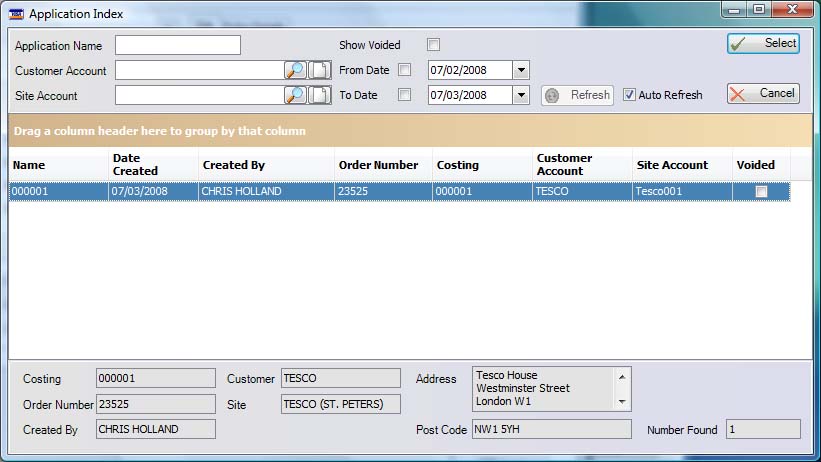Click the application icon in title bar
The height and width of the screenshot is (462, 821).
pos(15,14)
